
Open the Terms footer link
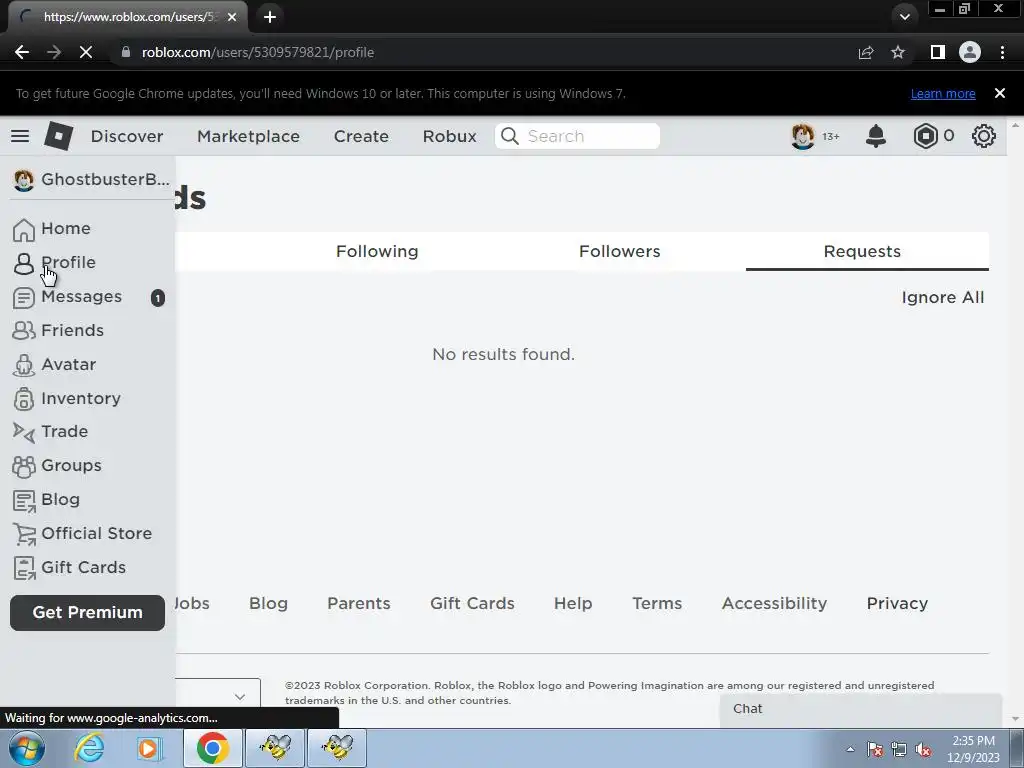point(657,603)
